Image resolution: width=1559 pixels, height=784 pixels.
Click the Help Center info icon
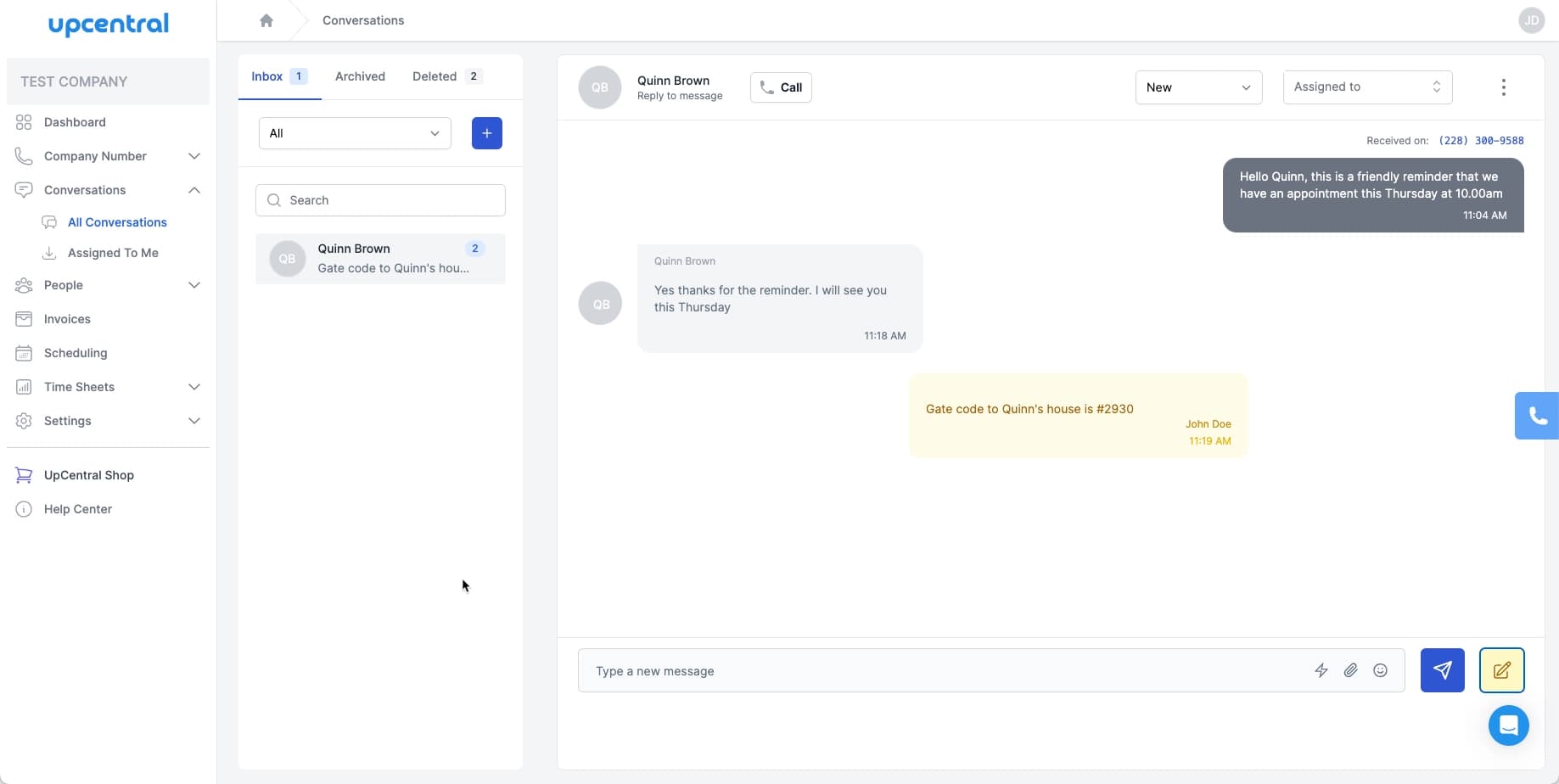pyautogui.click(x=23, y=508)
